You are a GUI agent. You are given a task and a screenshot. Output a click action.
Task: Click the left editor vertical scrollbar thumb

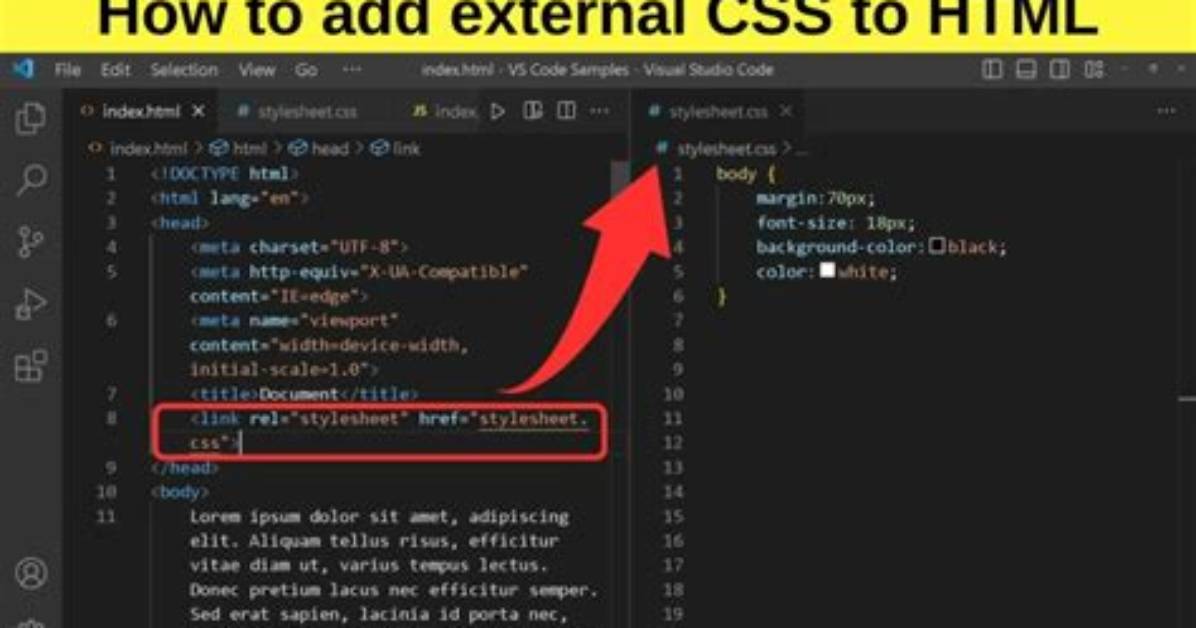point(620,180)
